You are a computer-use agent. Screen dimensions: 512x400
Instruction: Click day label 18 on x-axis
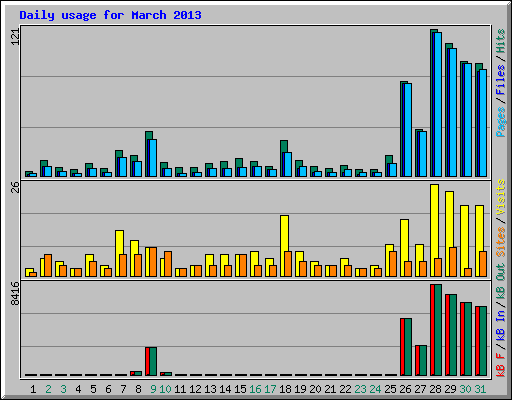click(285, 389)
